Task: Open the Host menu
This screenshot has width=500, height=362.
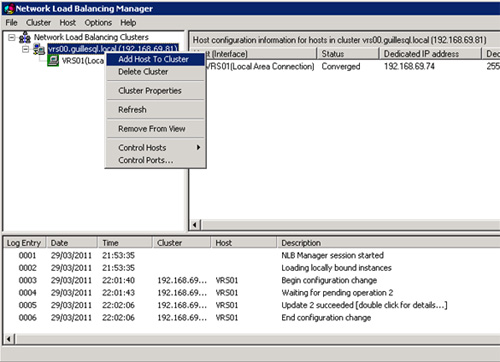Action: pos(68,23)
